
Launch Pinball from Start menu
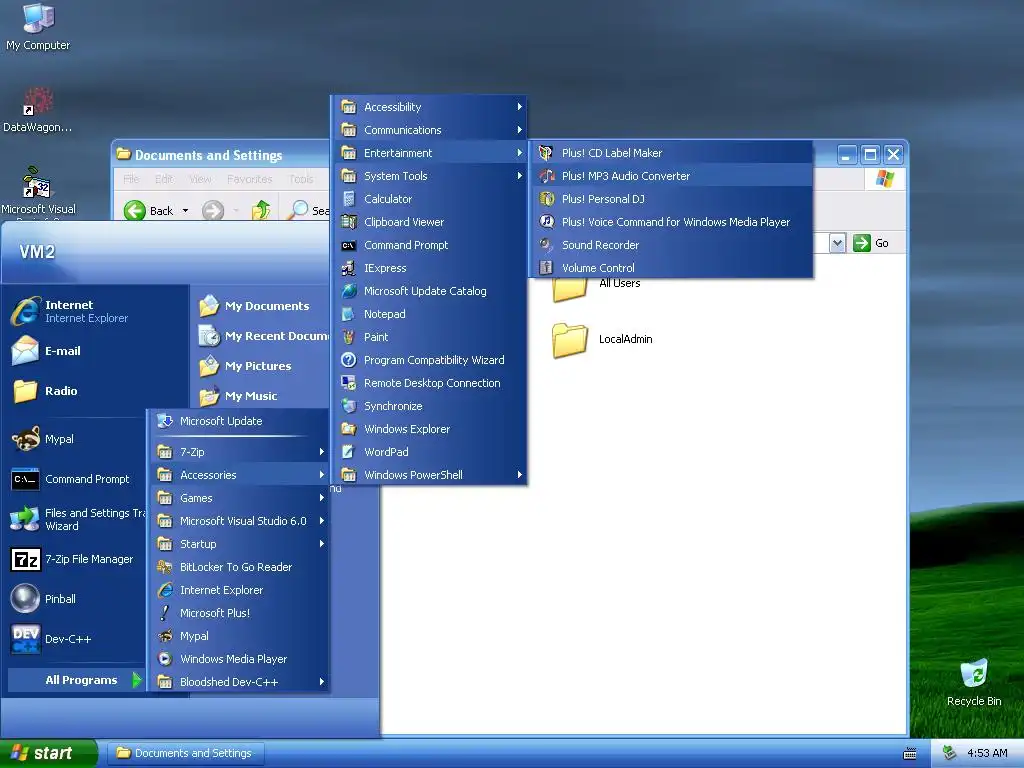coord(75,599)
